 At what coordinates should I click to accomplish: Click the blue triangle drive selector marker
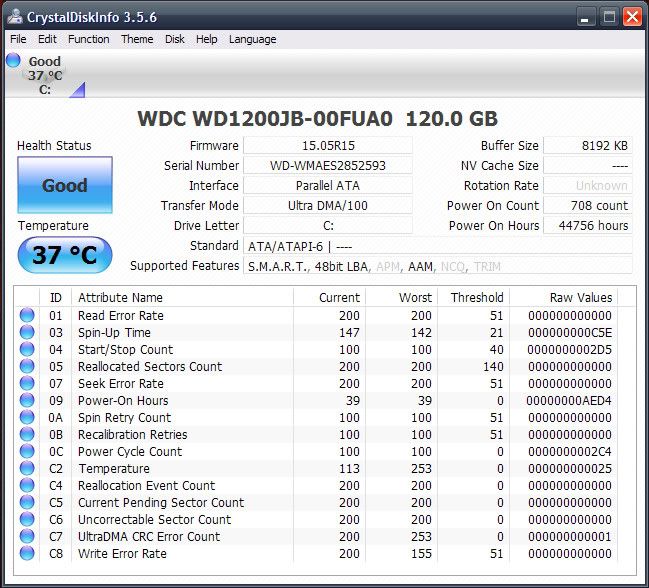78,90
